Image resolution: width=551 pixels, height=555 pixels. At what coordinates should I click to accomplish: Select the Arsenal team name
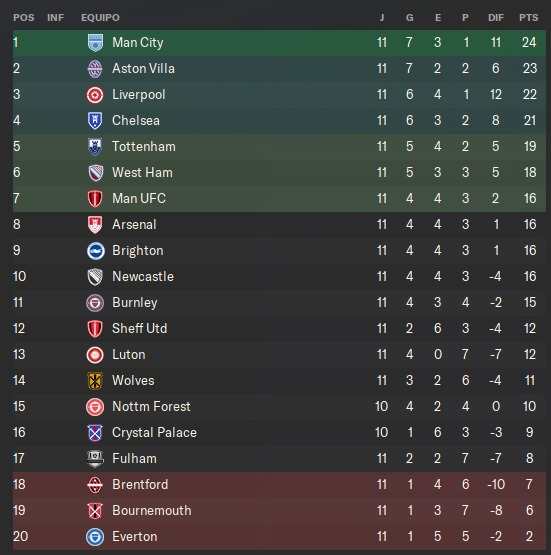pyautogui.click(x=134, y=224)
